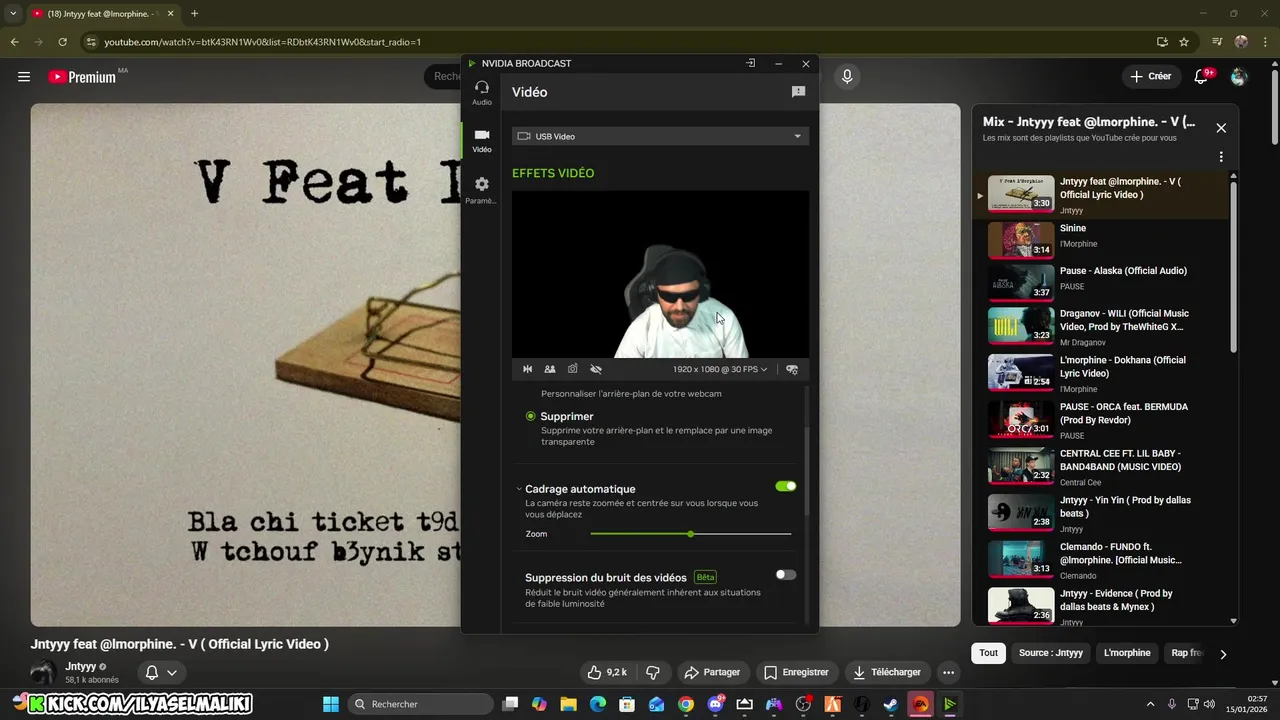Play PAUSE - ORCA feat. BERMUDA item
1280x720 pixels.
pyautogui.click(x=1100, y=420)
